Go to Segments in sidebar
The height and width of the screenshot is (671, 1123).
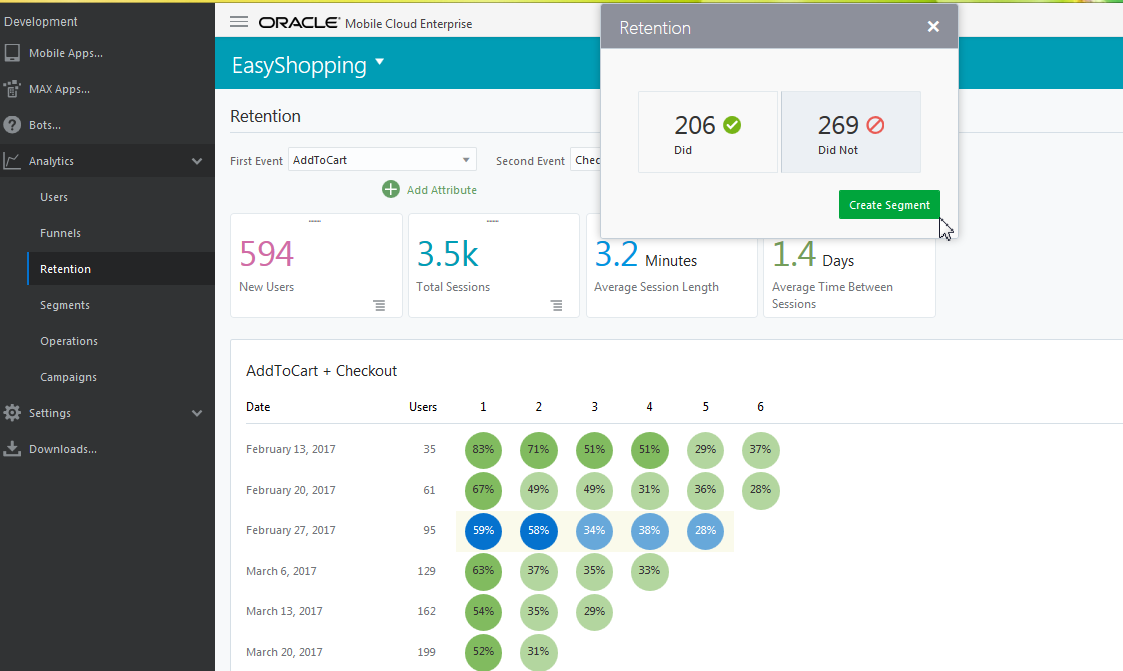(64, 305)
